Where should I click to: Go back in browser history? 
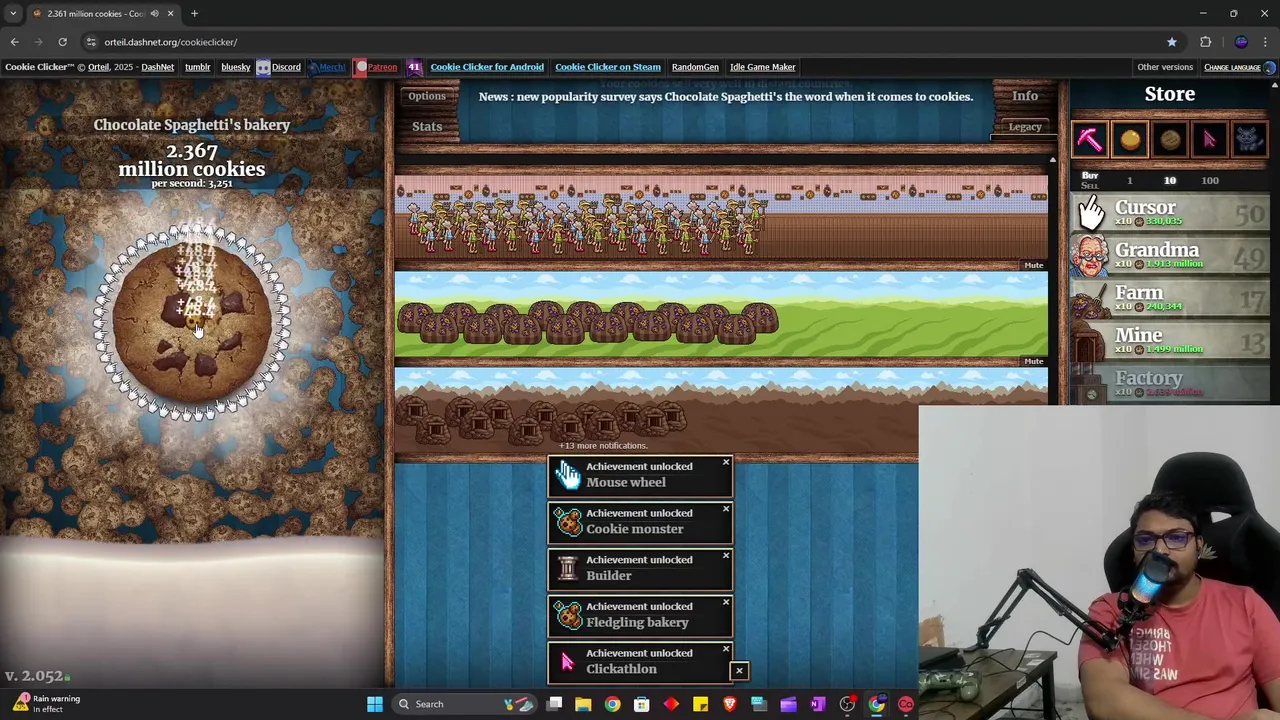click(14, 42)
